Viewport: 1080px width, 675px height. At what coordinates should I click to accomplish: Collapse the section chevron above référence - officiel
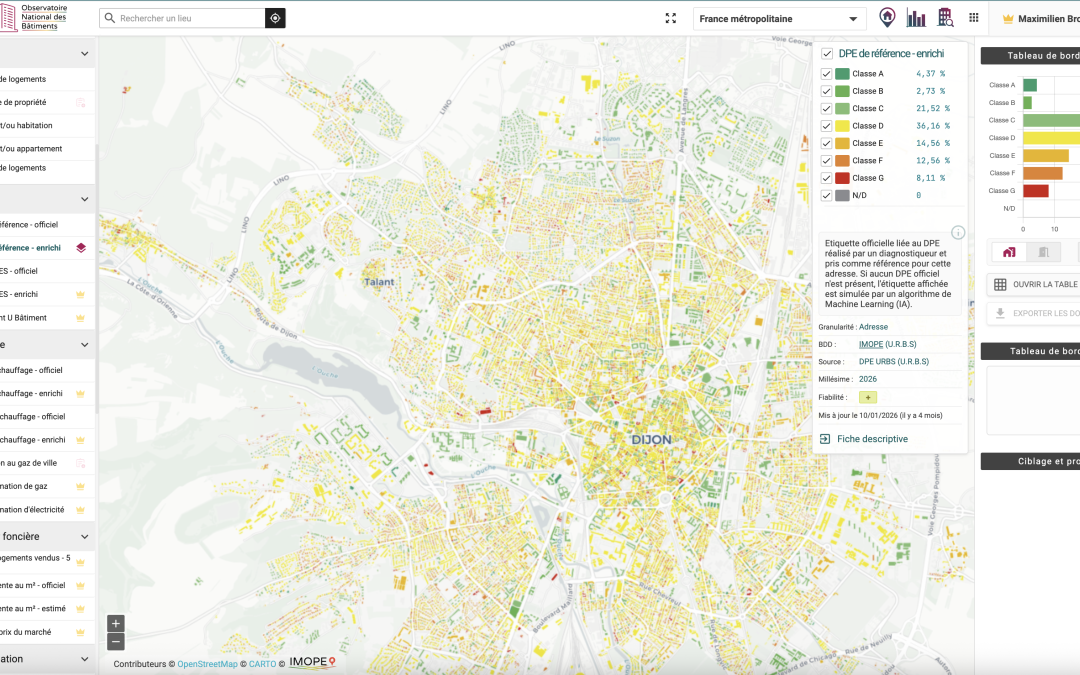point(84,200)
